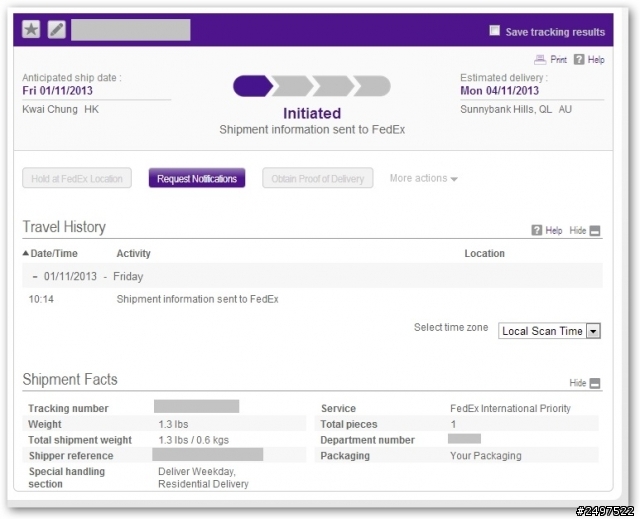Click the last progress step segment

[371, 86]
